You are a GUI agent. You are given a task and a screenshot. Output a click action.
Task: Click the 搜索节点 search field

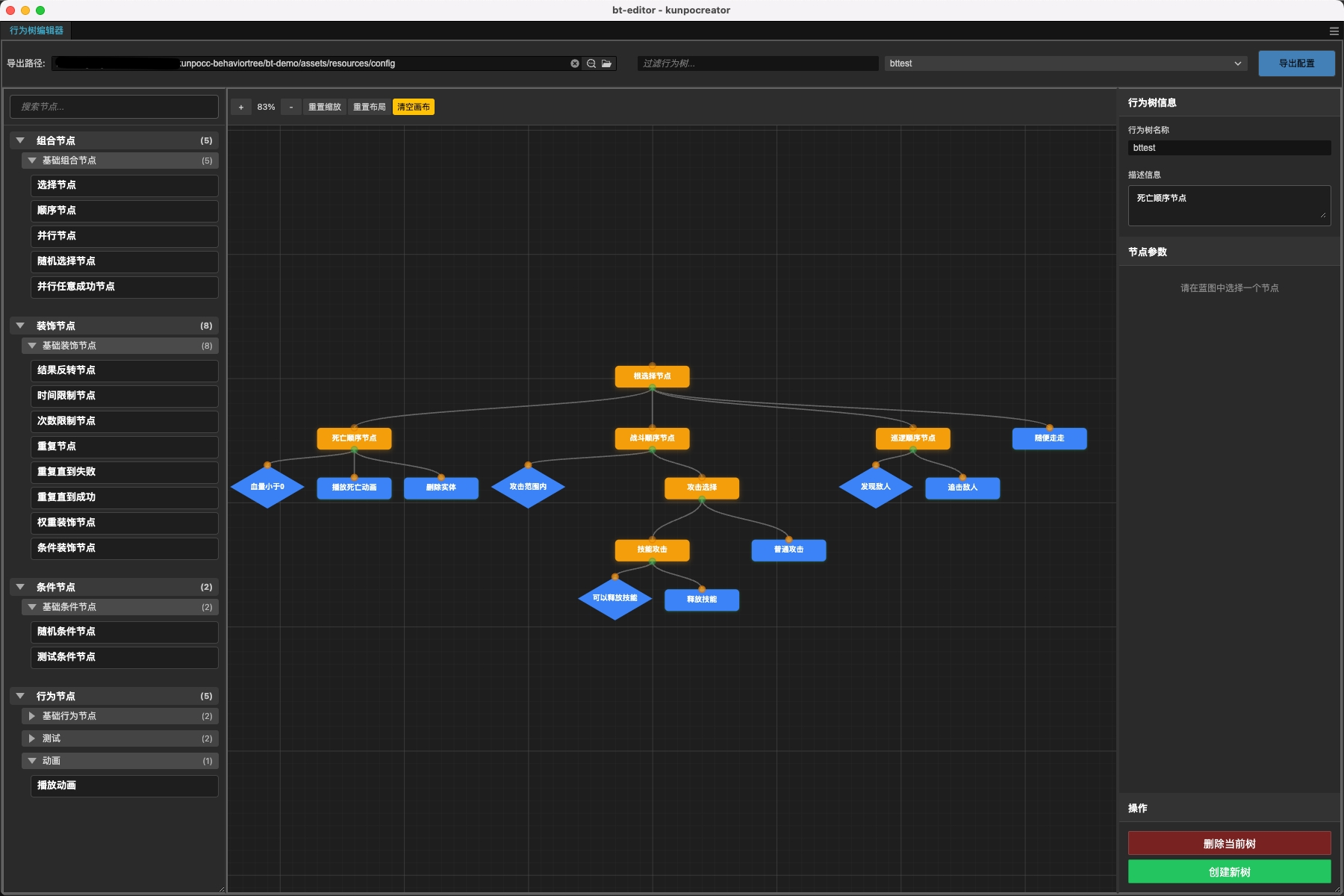pyautogui.click(x=114, y=107)
